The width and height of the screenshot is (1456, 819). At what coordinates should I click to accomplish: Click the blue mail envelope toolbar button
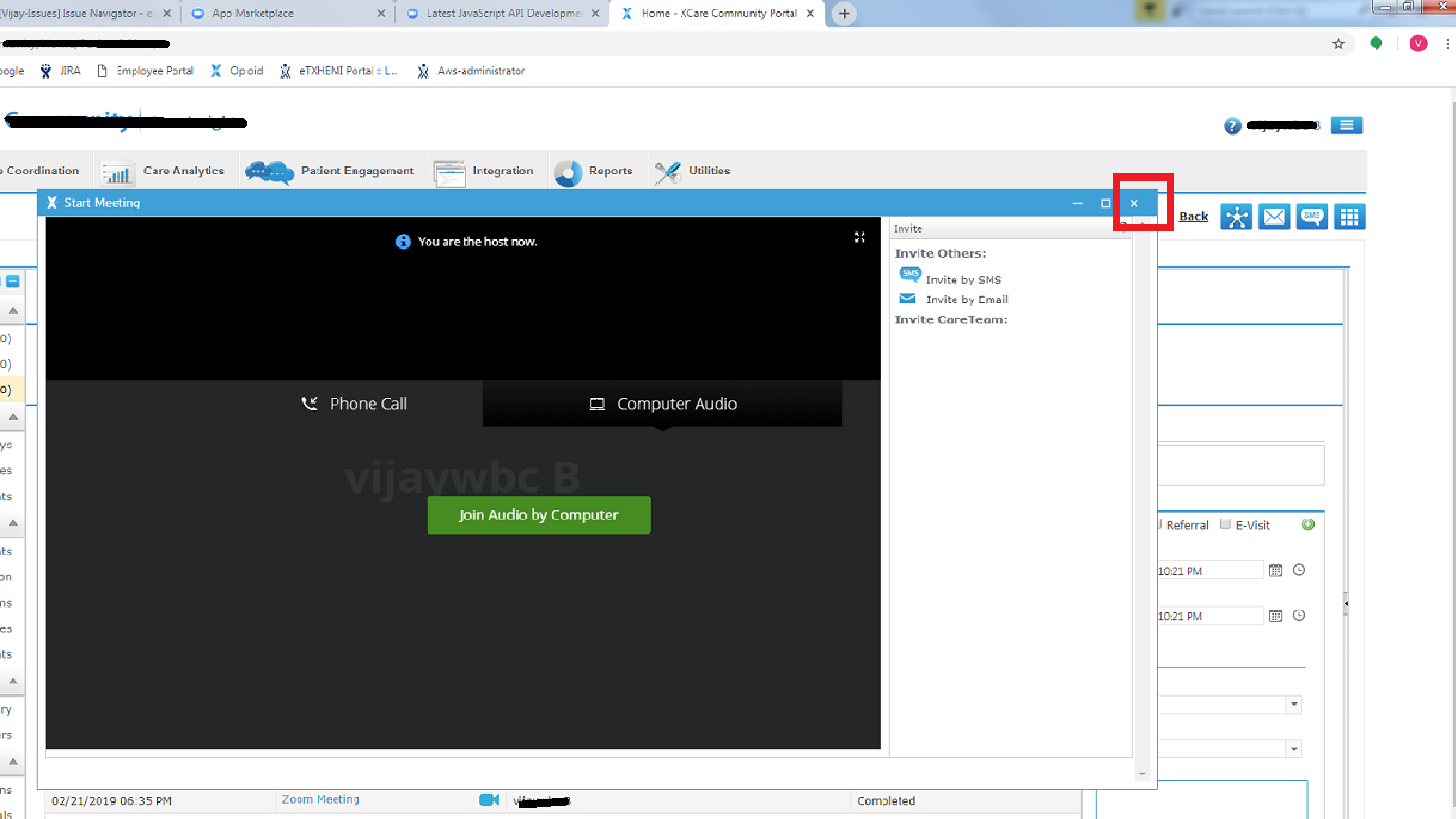click(1274, 217)
